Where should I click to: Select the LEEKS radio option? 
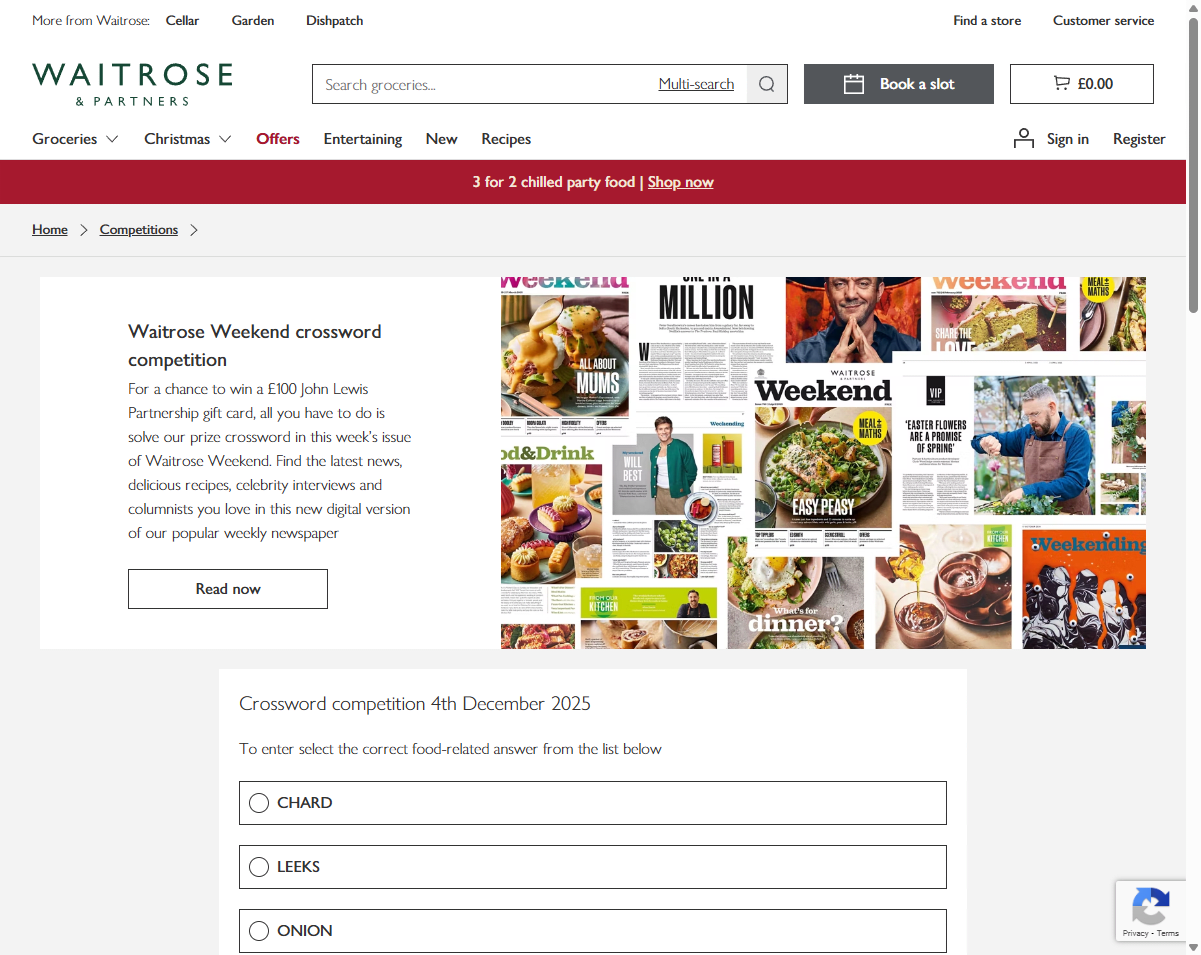coord(259,867)
